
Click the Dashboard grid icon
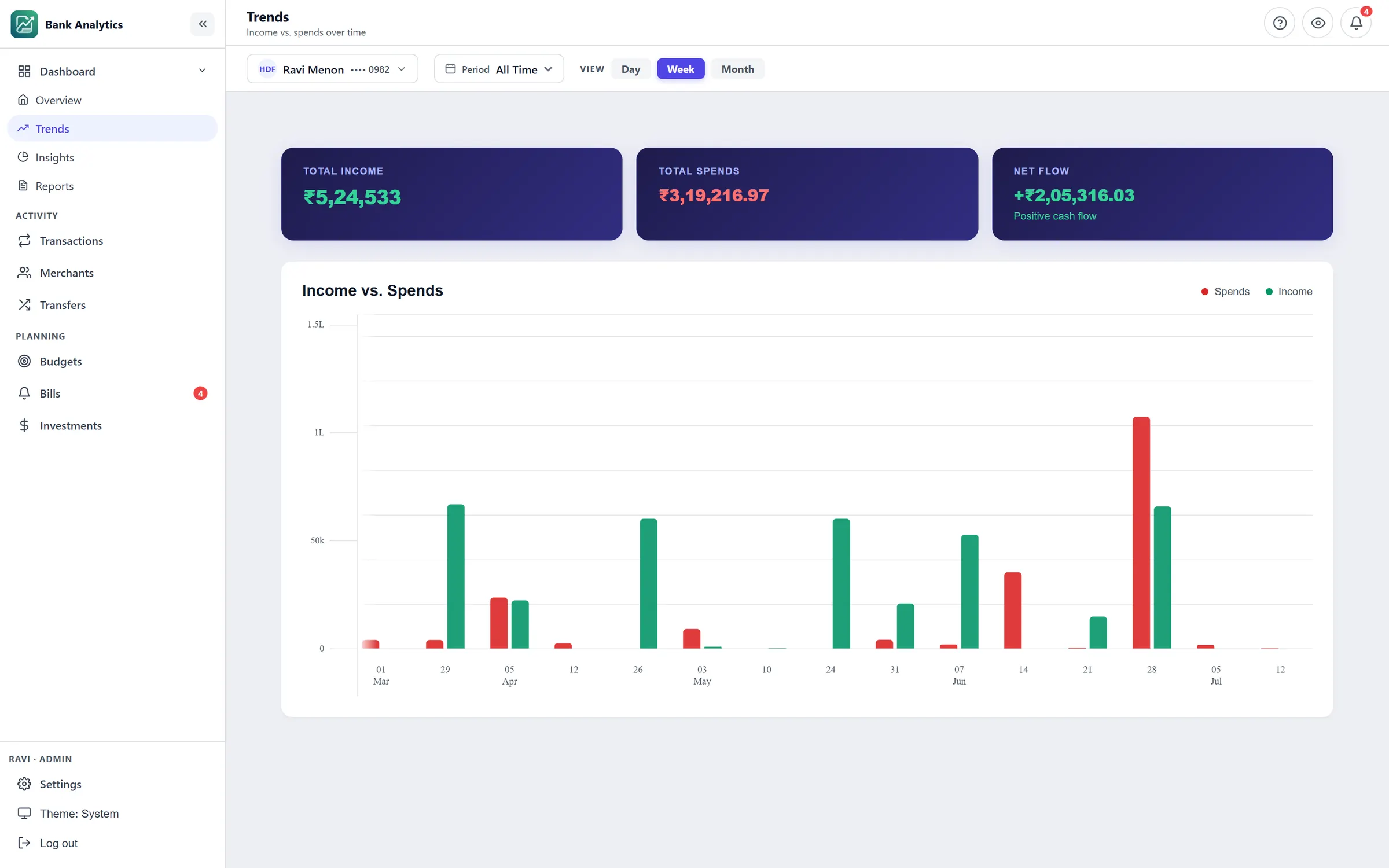[x=24, y=71]
